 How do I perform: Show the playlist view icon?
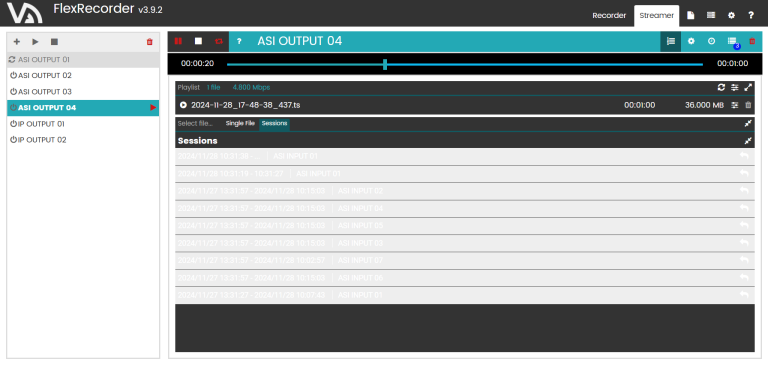pos(671,41)
